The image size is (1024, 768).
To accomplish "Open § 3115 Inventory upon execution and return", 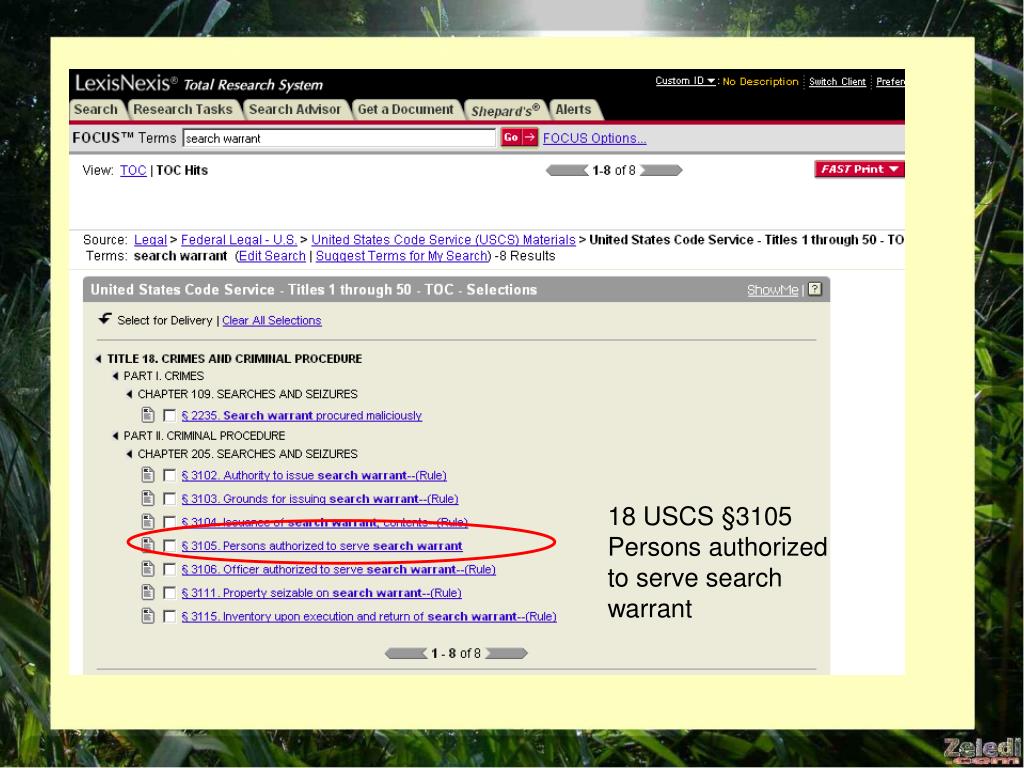I will pos(369,616).
